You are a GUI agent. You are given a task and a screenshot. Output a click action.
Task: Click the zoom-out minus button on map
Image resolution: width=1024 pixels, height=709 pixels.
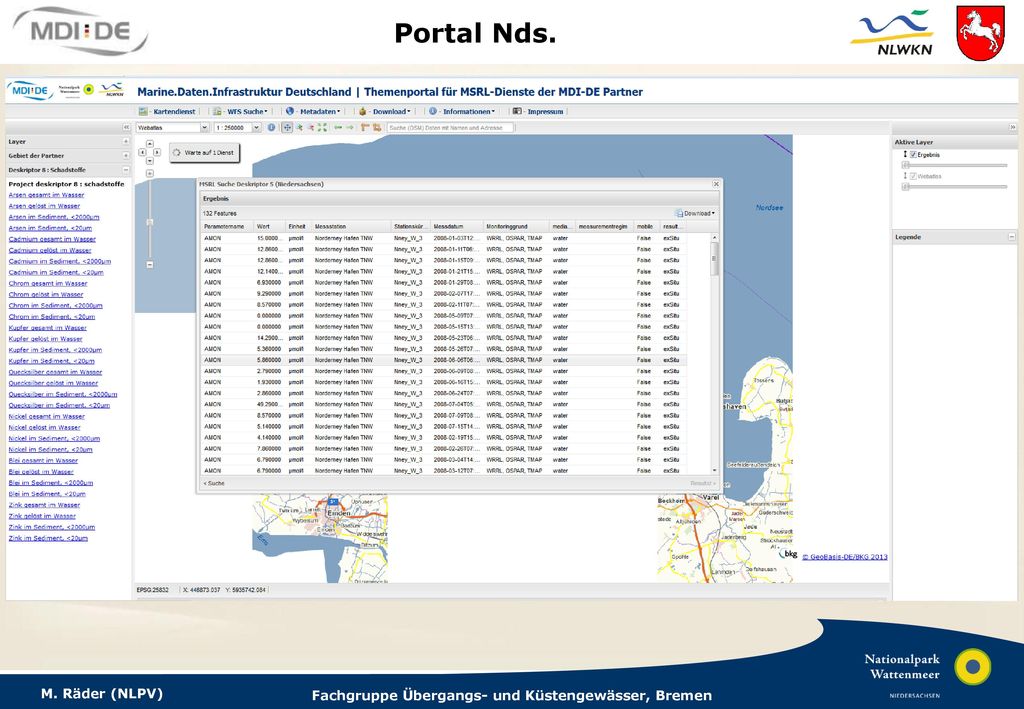[x=150, y=264]
